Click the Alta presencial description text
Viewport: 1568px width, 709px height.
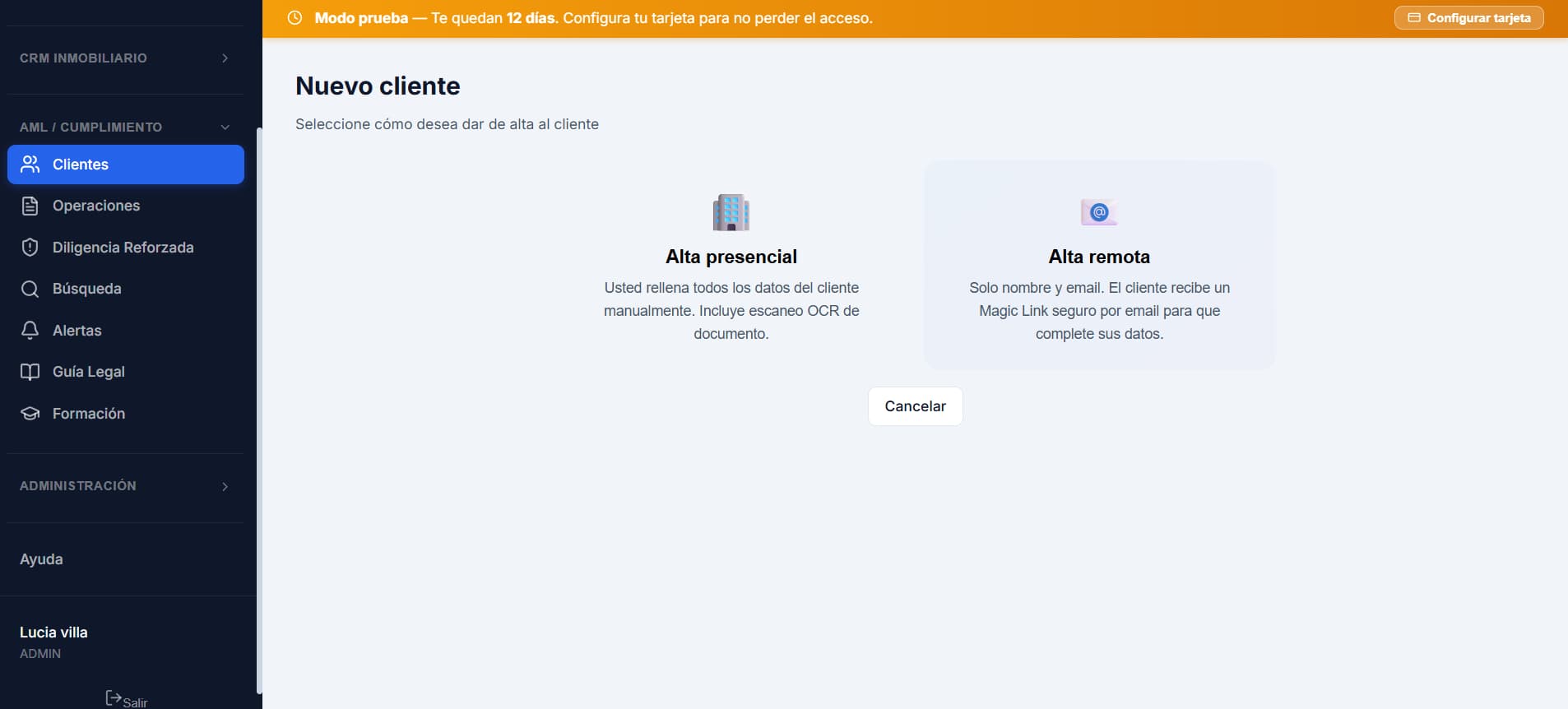click(731, 311)
